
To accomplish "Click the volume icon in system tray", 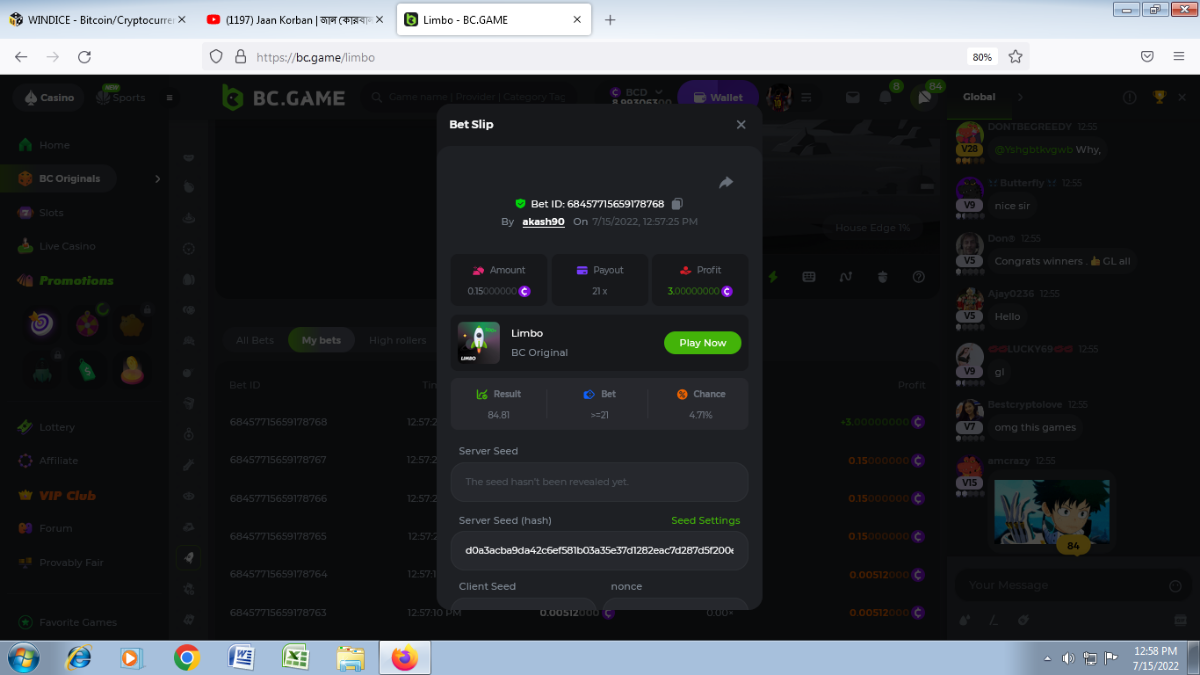I will point(1068,658).
